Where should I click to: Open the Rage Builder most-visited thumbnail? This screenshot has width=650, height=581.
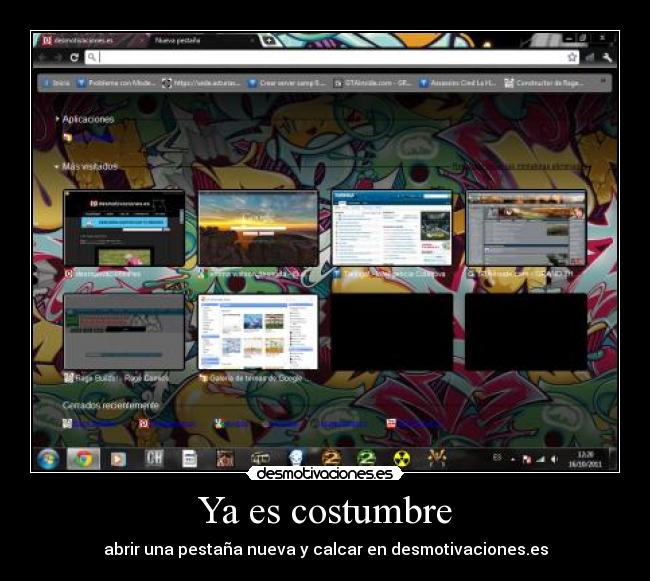tap(124, 332)
